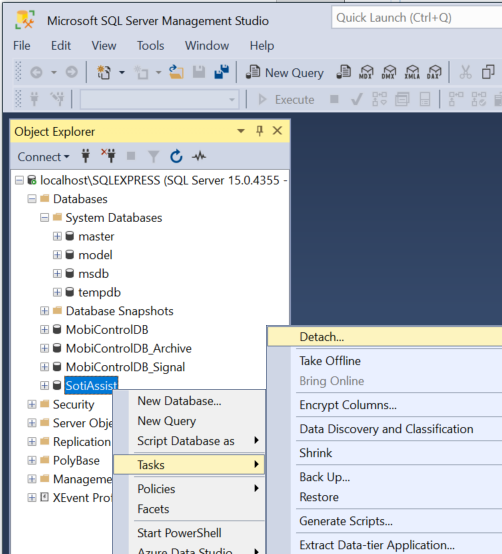Image resolution: width=502 pixels, height=554 pixels.
Task: Open the Activity Monitor icon
Action: tap(199, 156)
